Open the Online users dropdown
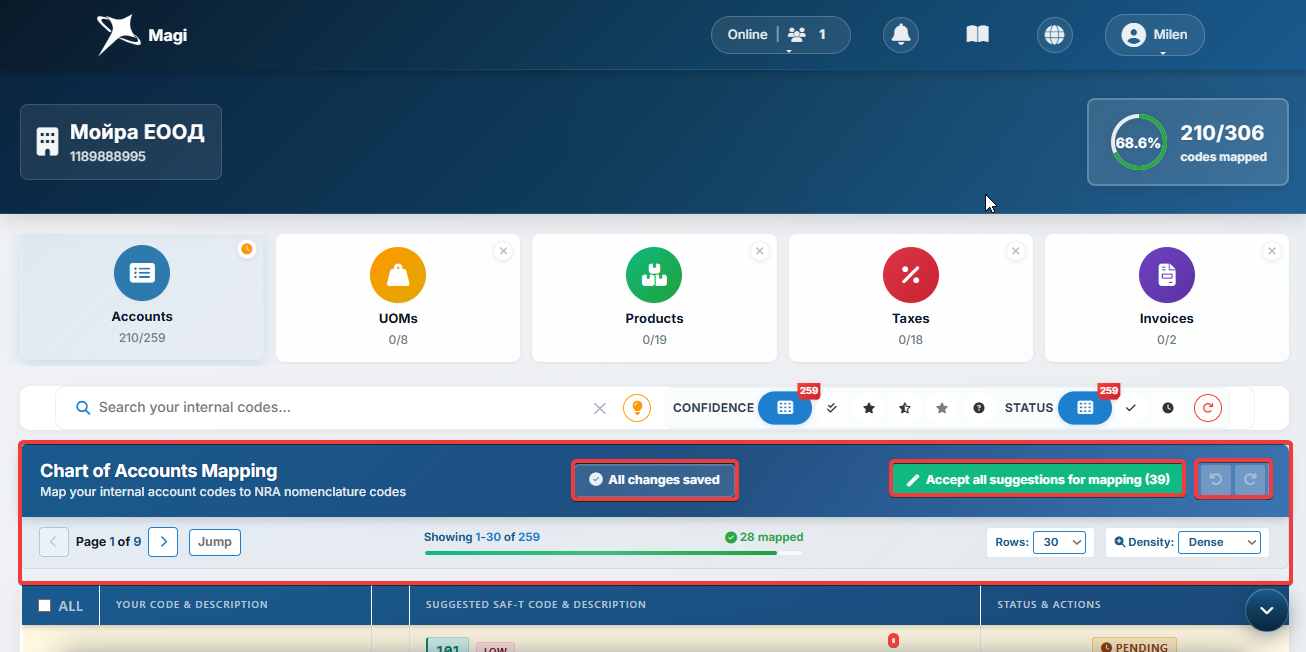The image size is (1306, 652). (781, 35)
